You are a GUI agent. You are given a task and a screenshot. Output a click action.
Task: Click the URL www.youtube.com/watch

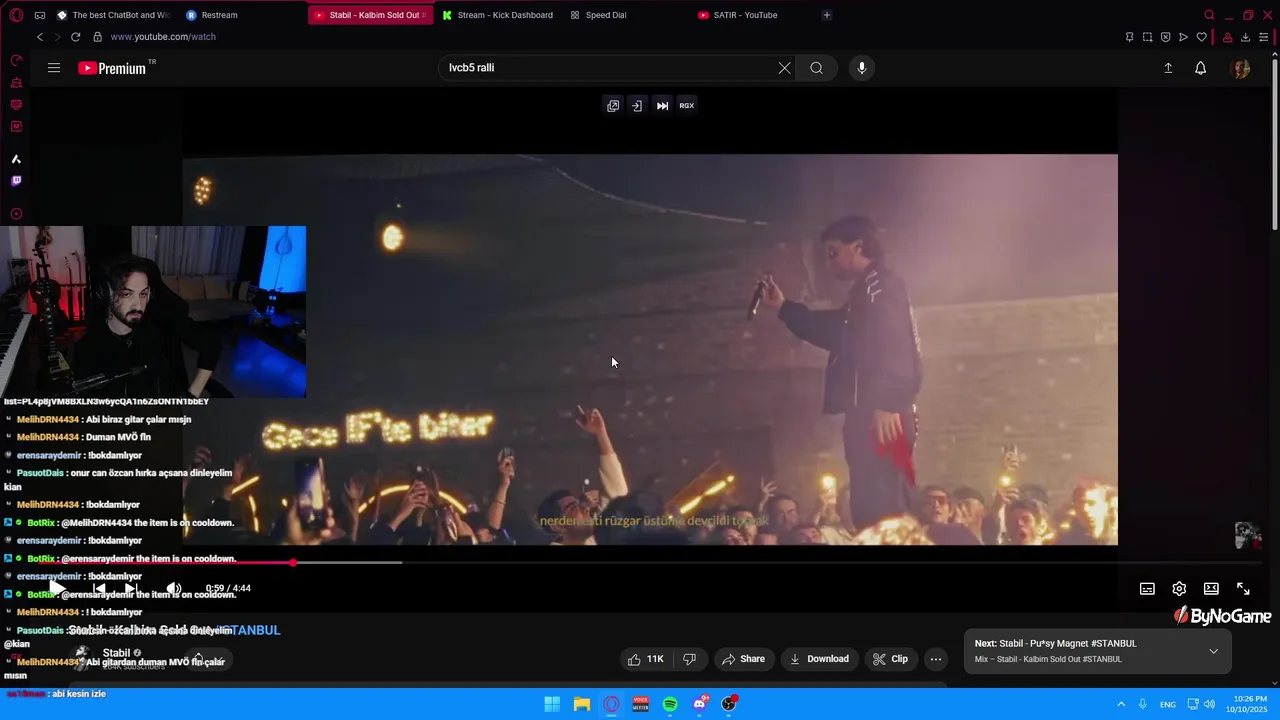163,37
